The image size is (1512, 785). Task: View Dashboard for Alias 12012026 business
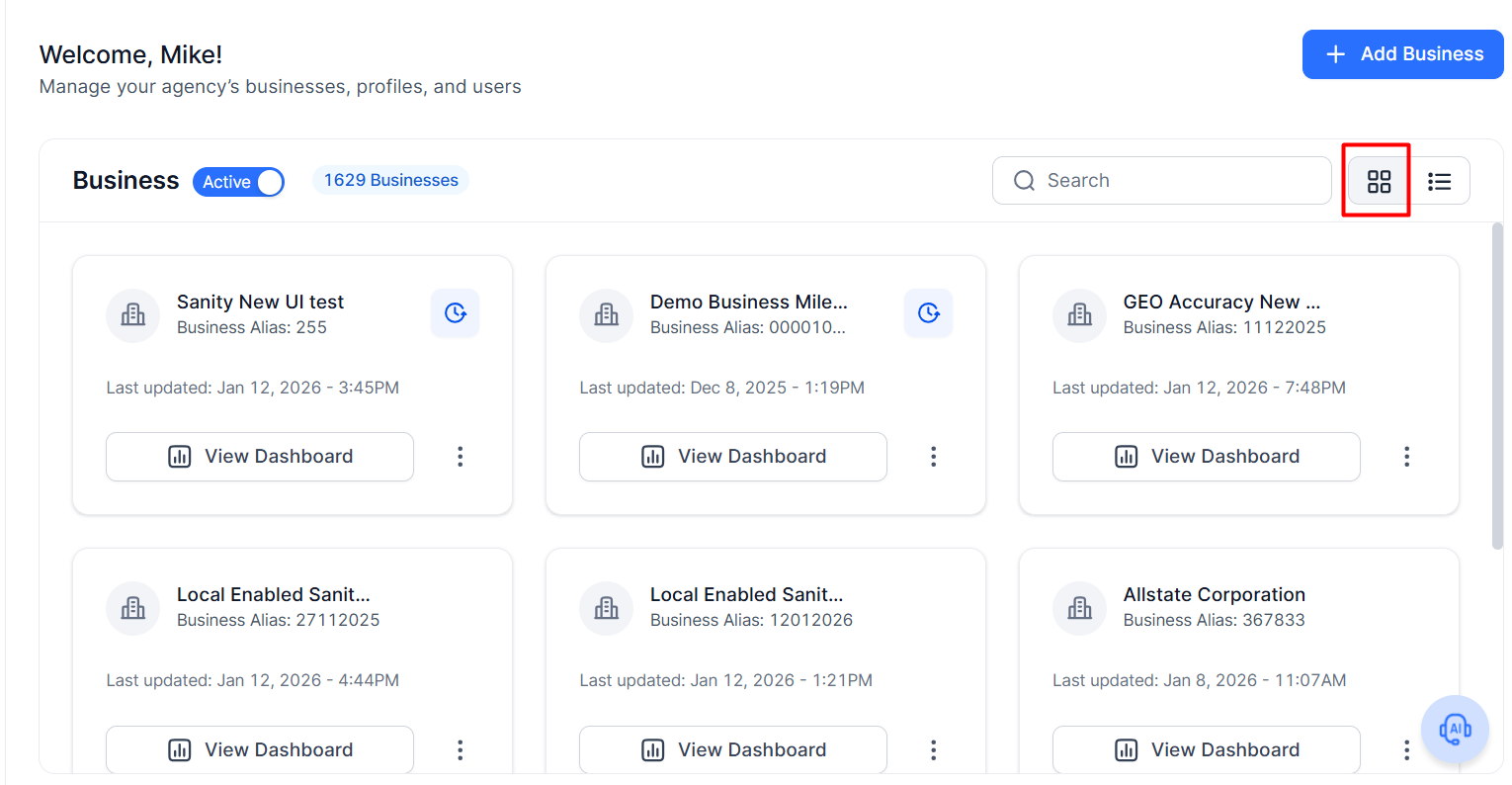[x=733, y=749]
